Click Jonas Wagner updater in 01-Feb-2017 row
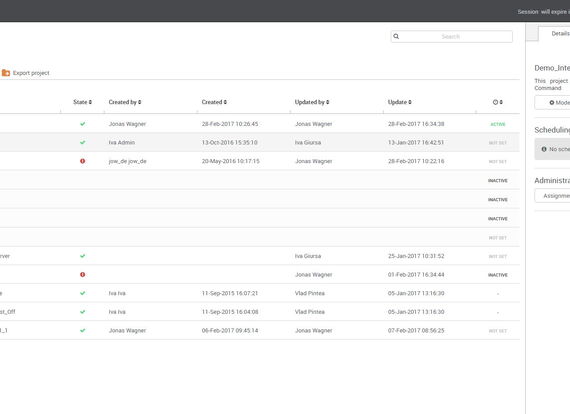The height and width of the screenshot is (414, 570). point(313,274)
